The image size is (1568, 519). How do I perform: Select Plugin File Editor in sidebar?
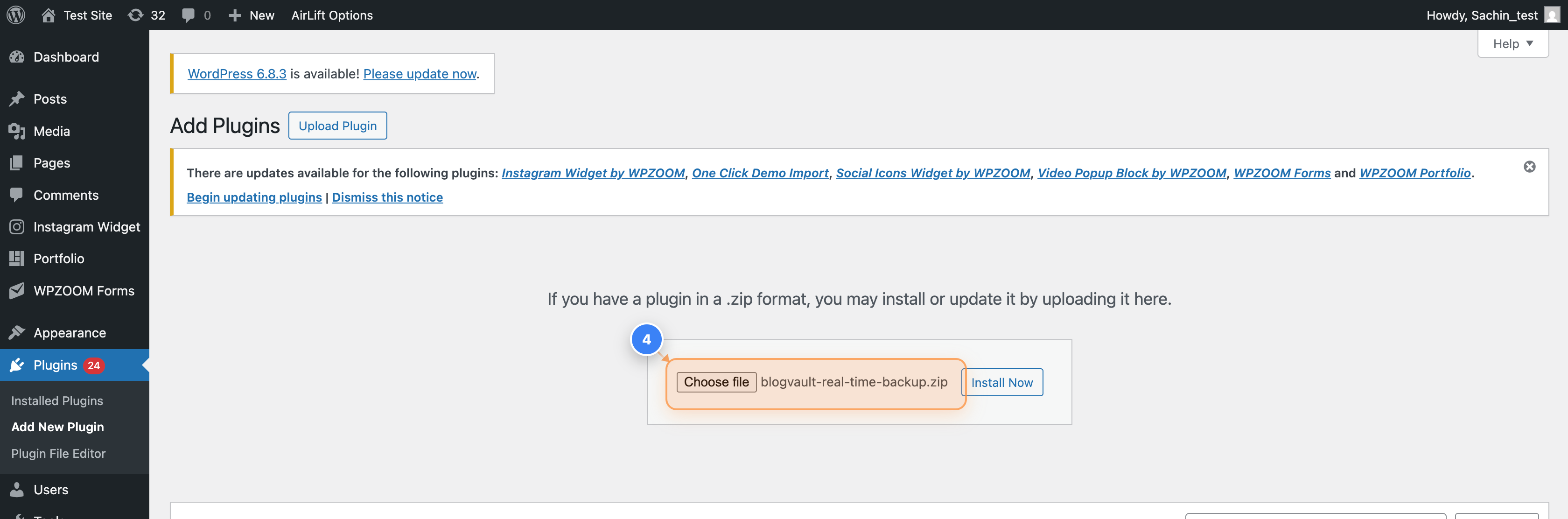[x=58, y=453]
